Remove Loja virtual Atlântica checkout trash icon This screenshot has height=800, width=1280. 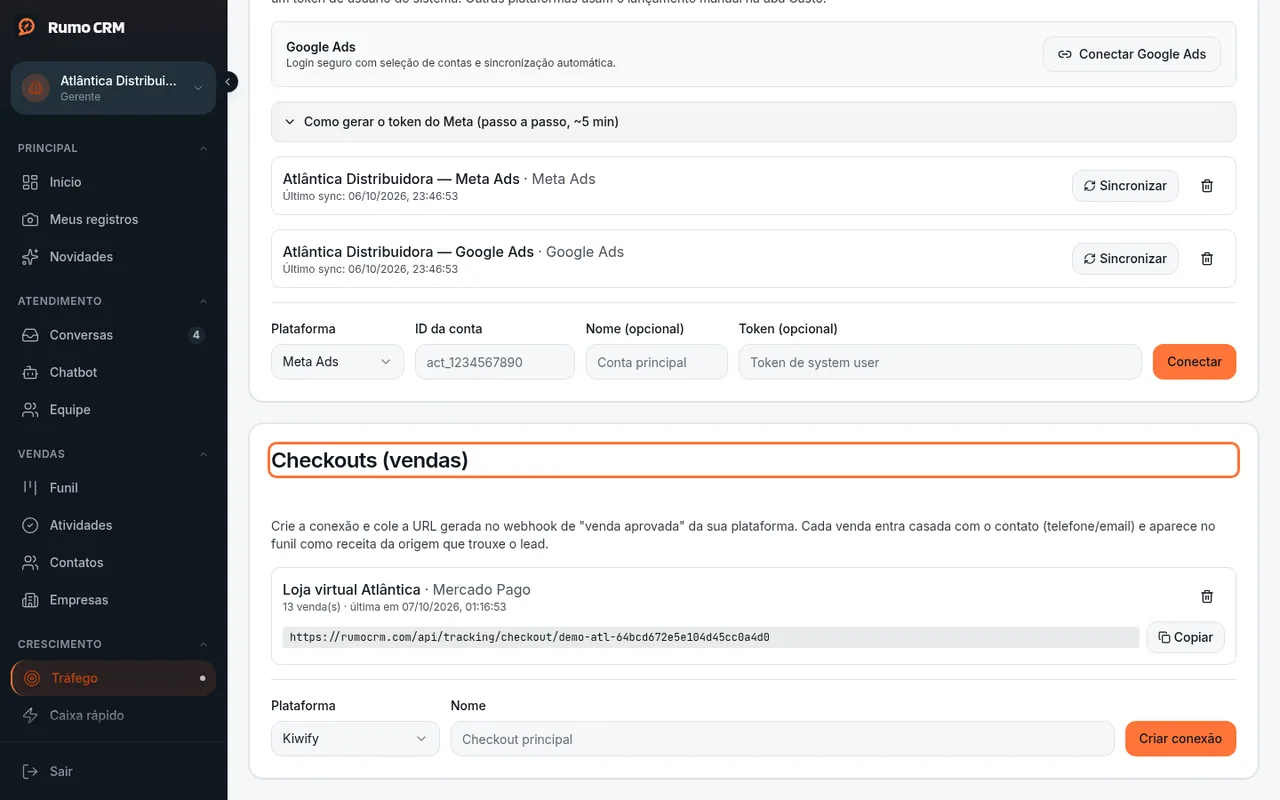point(1207,597)
